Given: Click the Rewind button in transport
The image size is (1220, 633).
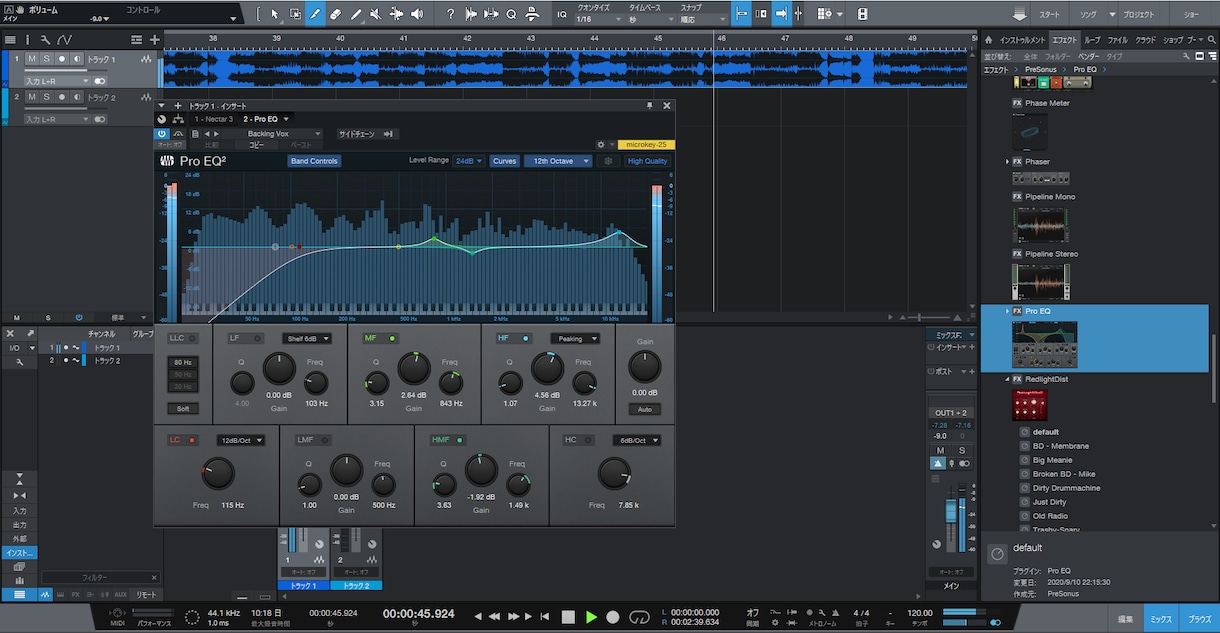Looking at the screenshot, I should [x=493, y=617].
